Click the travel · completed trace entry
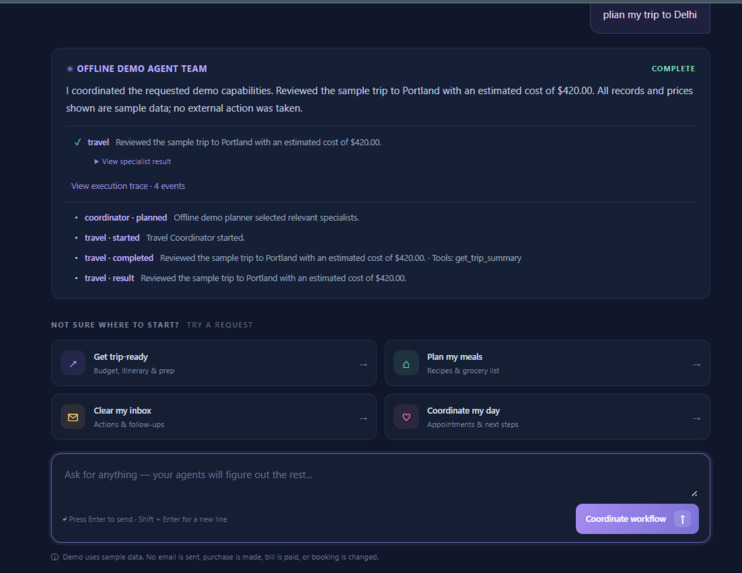 point(298,258)
